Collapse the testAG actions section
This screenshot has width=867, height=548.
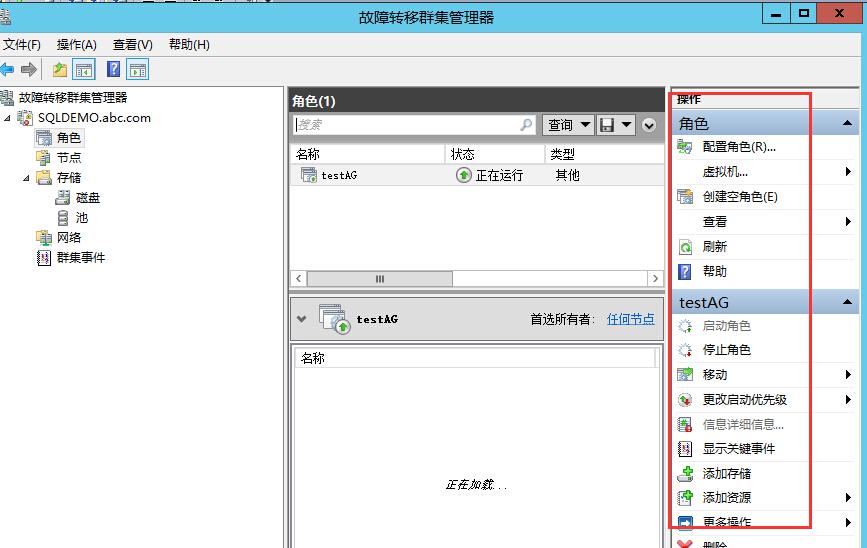847,302
